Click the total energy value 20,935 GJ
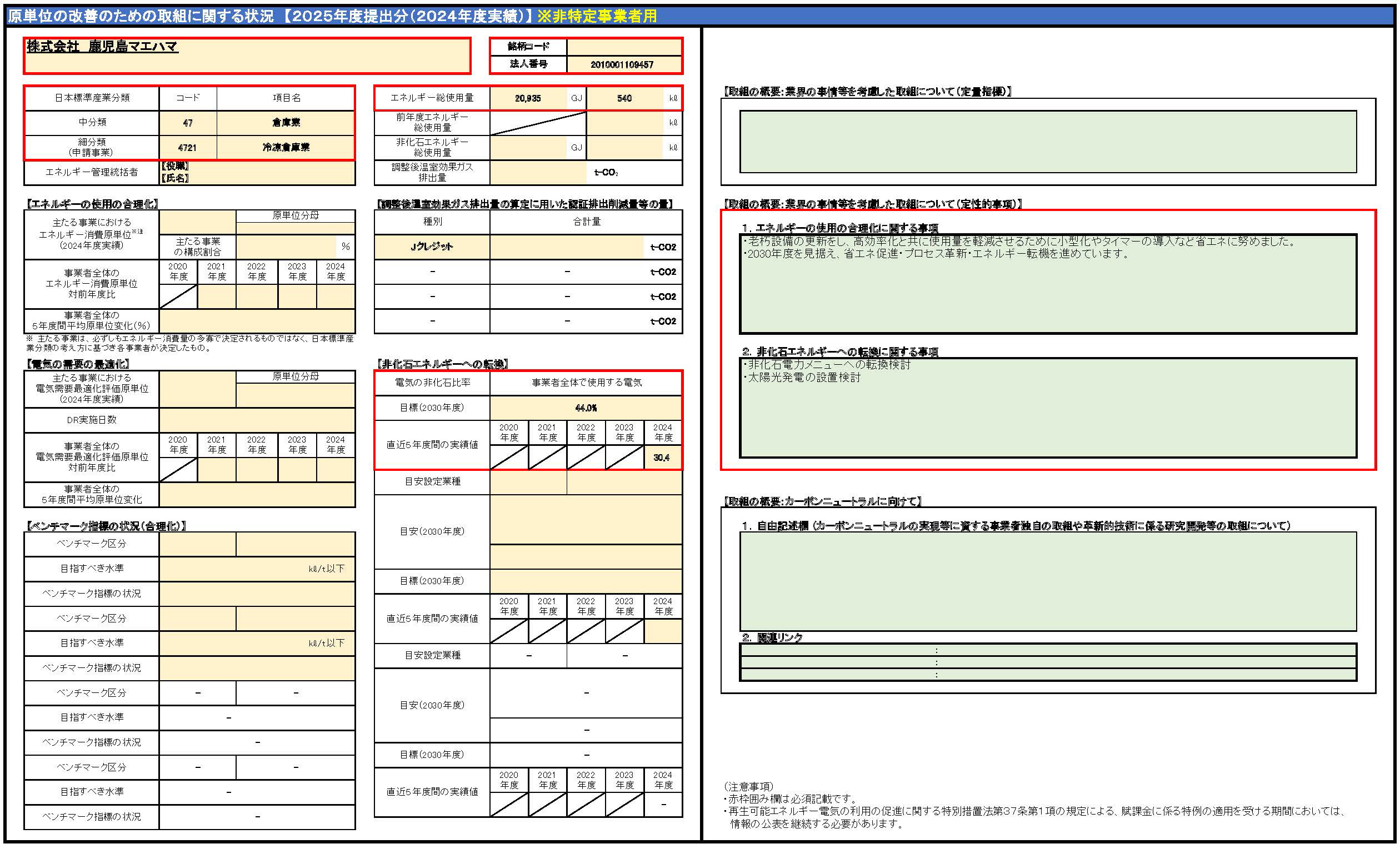The width and height of the screenshot is (1400, 844). pos(528,98)
